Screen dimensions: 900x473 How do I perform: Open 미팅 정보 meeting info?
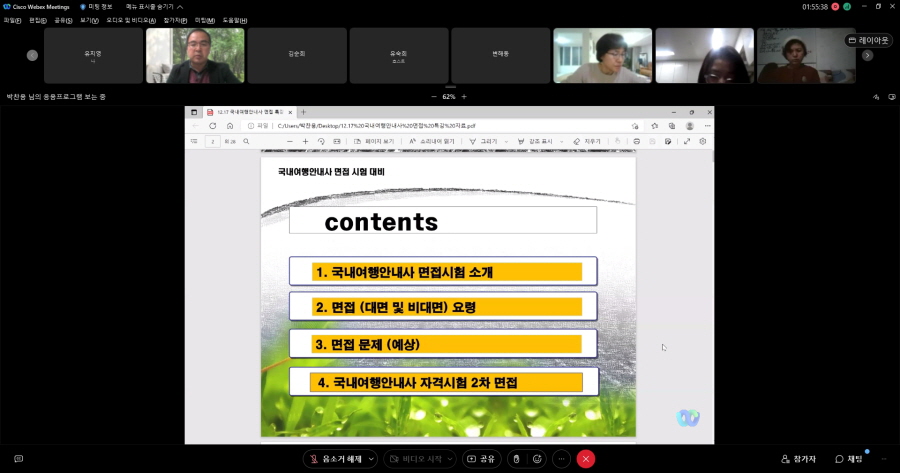click(x=96, y=7)
